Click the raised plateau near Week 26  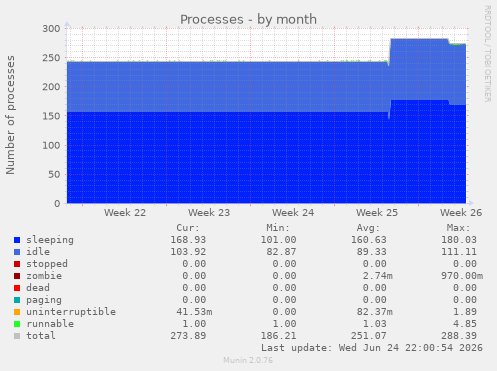click(420, 70)
